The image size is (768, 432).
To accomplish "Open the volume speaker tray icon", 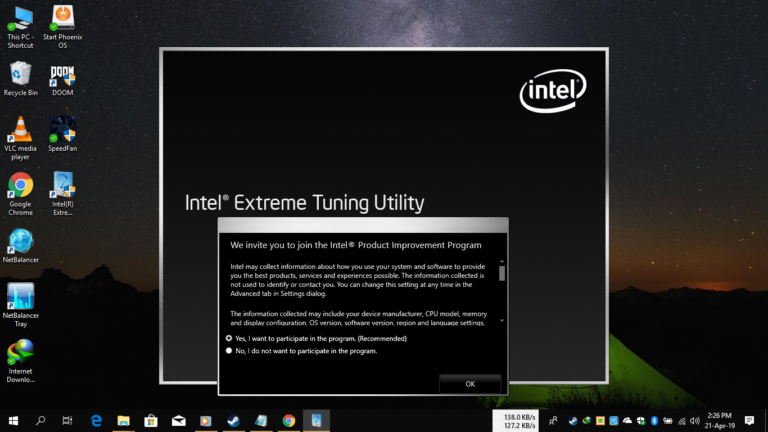I will click(x=695, y=421).
